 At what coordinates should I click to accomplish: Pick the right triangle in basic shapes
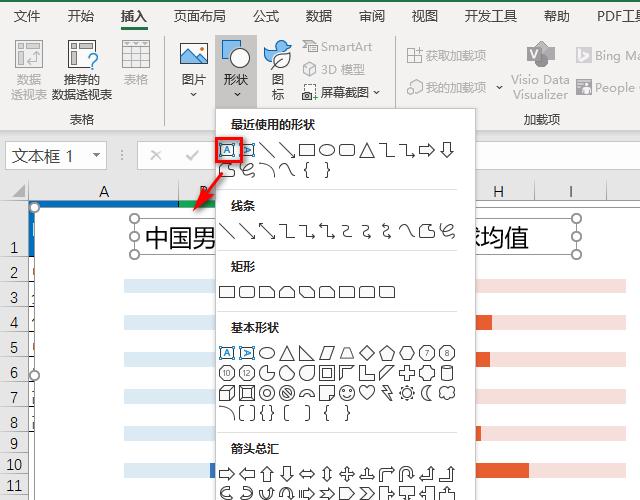pos(307,353)
